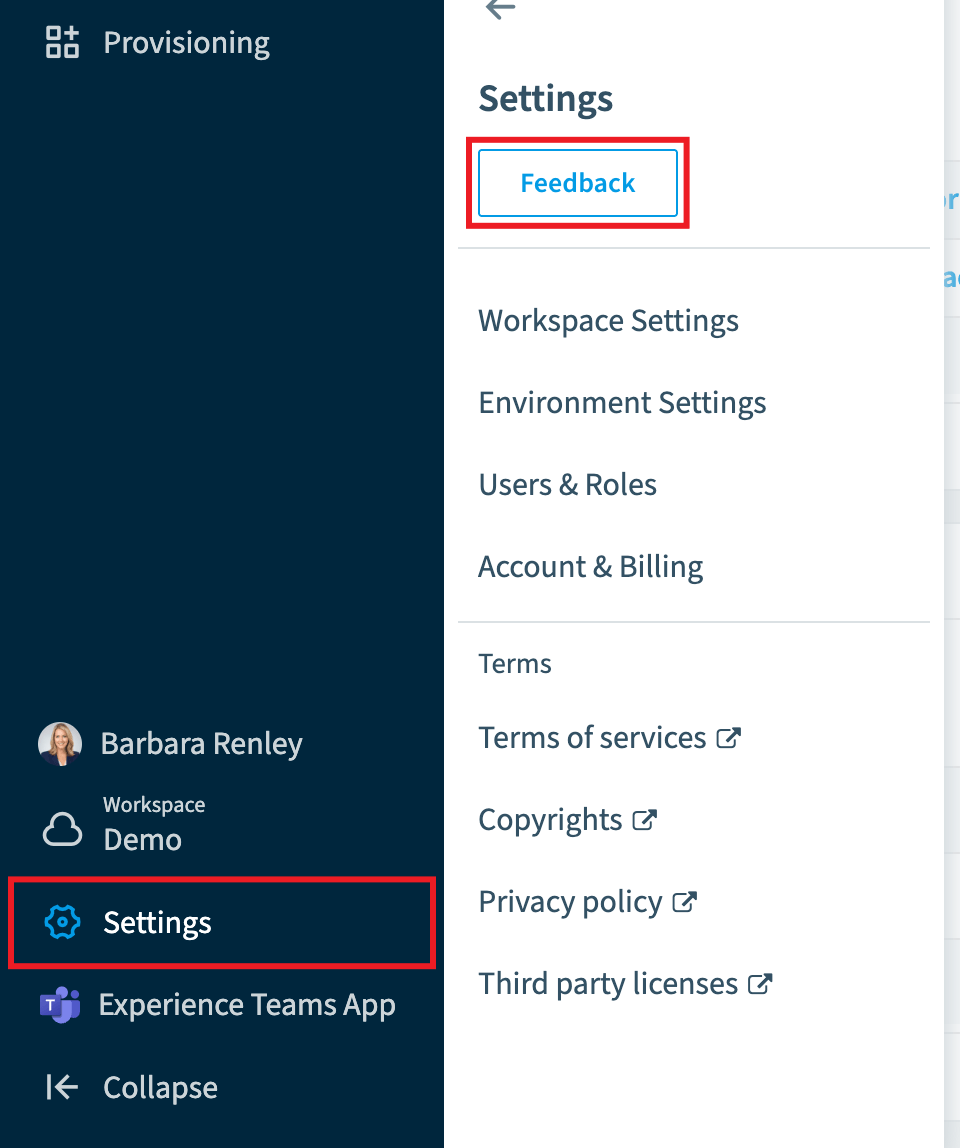The width and height of the screenshot is (960, 1148).
Task: Open the Barbara Renley profile entry
Action: 201,744
